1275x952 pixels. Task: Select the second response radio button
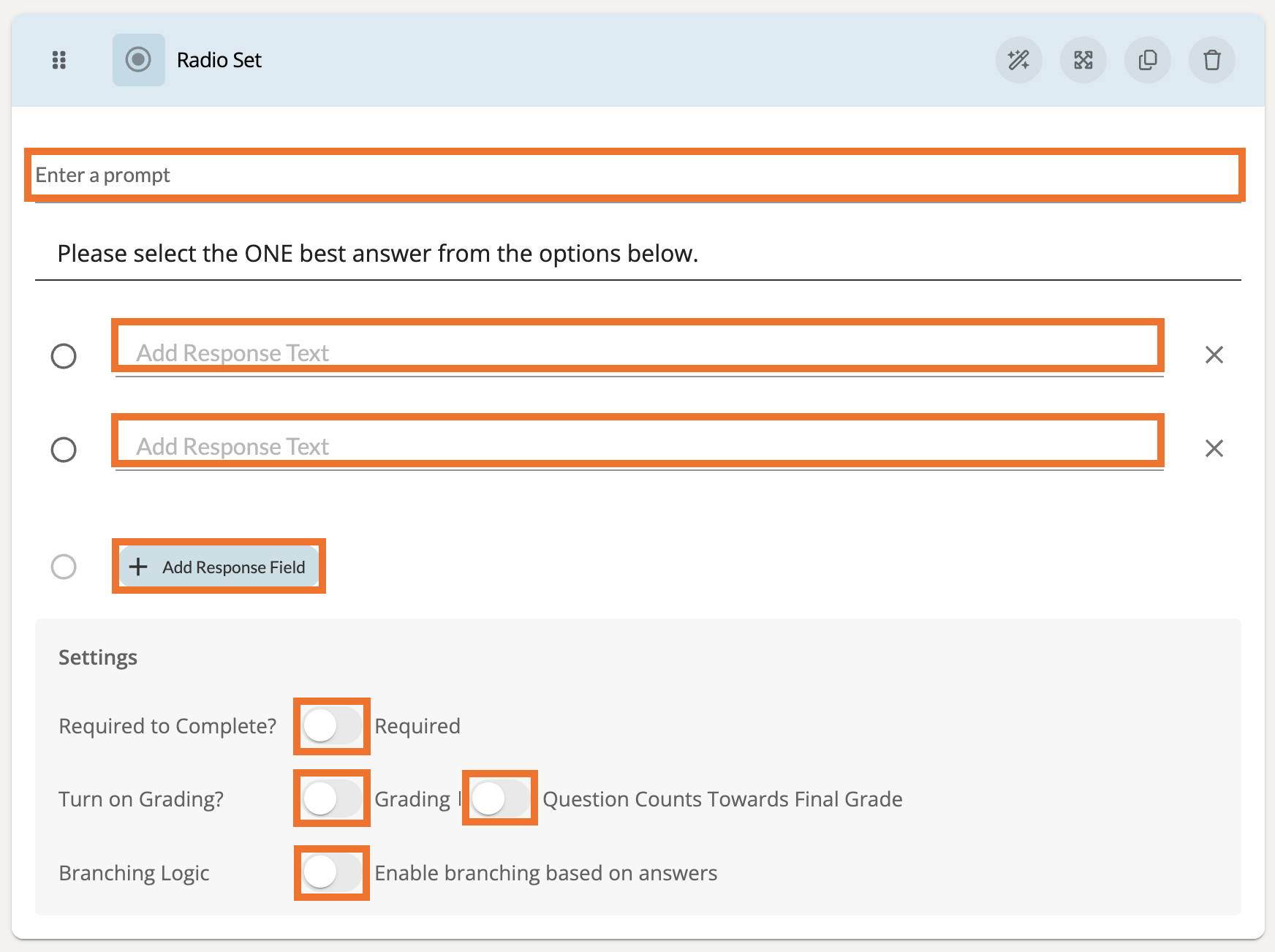64,450
